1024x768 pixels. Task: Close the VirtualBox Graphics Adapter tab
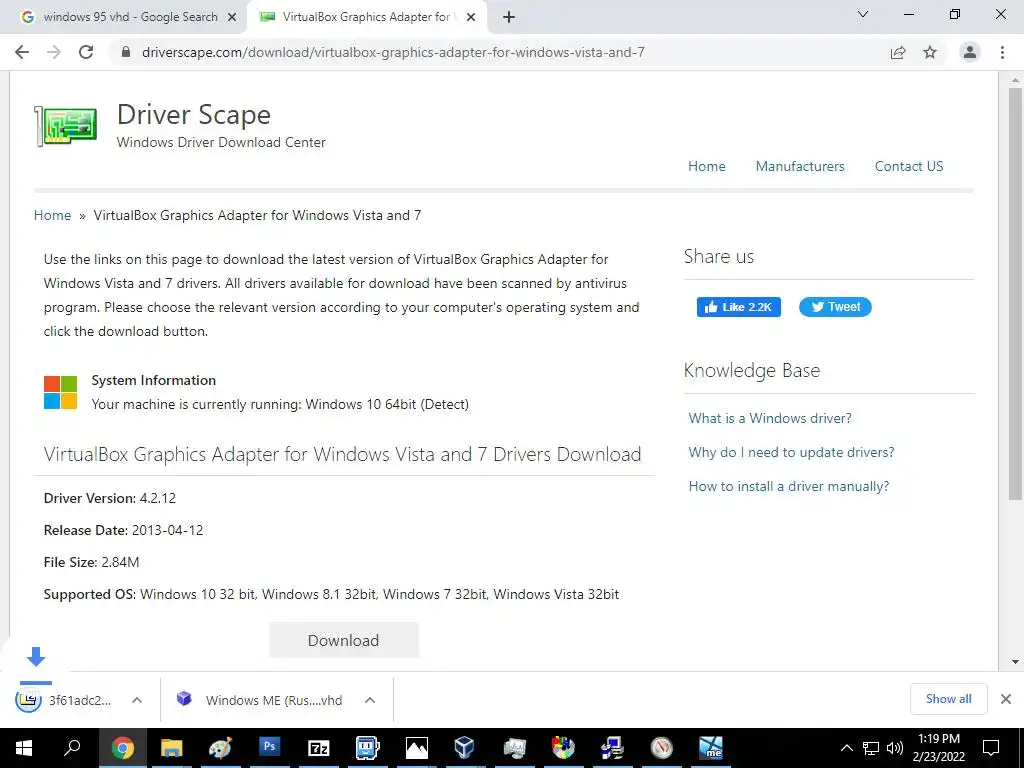pos(470,17)
